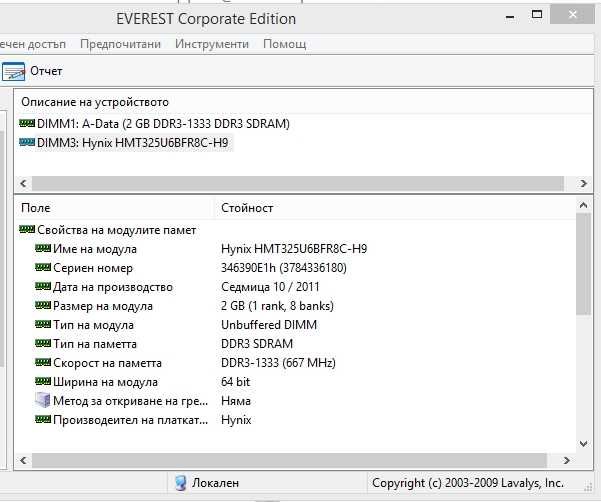Select DIMM1: A-Data device row
Image resolution: width=601 pixels, height=502 pixels.
154,124
